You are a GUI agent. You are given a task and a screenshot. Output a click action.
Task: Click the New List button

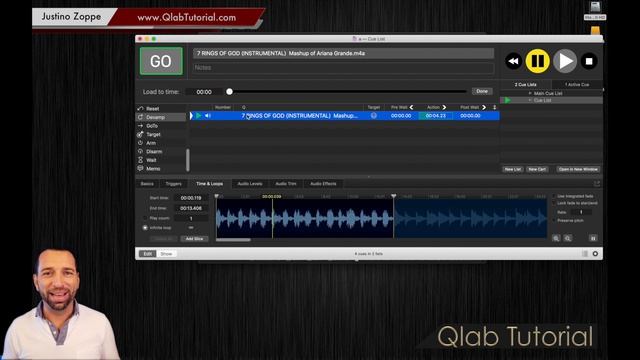(513, 169)
